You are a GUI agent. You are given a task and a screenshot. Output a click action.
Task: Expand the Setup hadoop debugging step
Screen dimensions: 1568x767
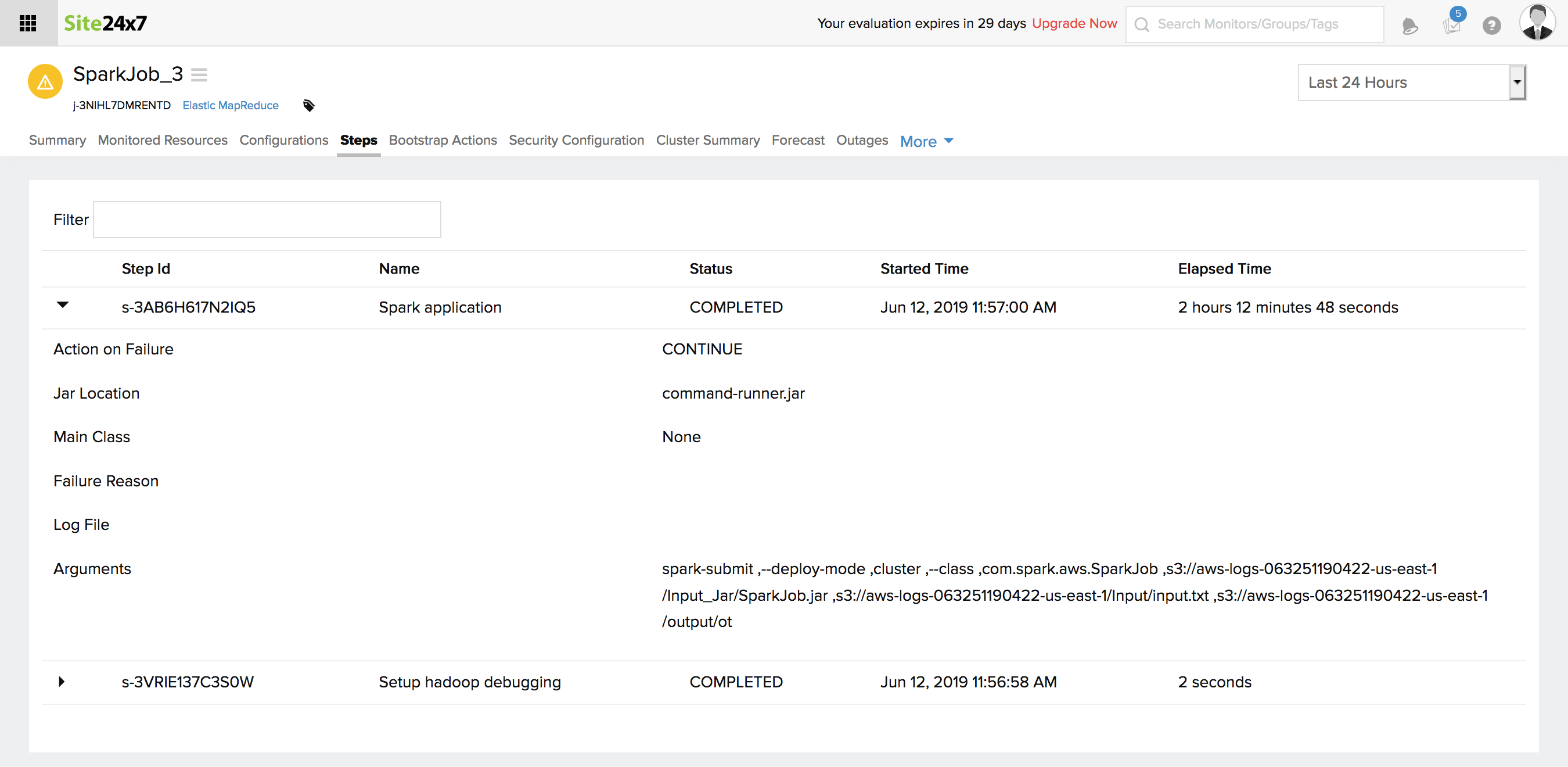coord(62,681)
